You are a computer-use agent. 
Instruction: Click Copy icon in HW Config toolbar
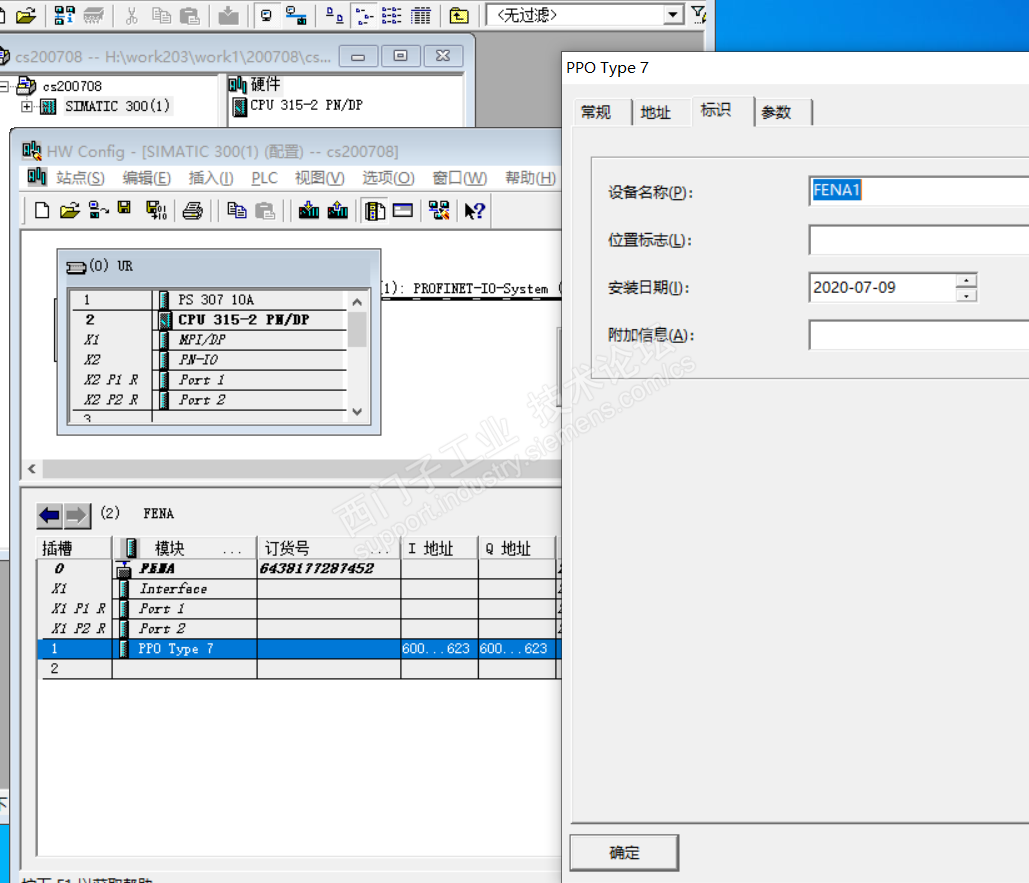point(236,211)
